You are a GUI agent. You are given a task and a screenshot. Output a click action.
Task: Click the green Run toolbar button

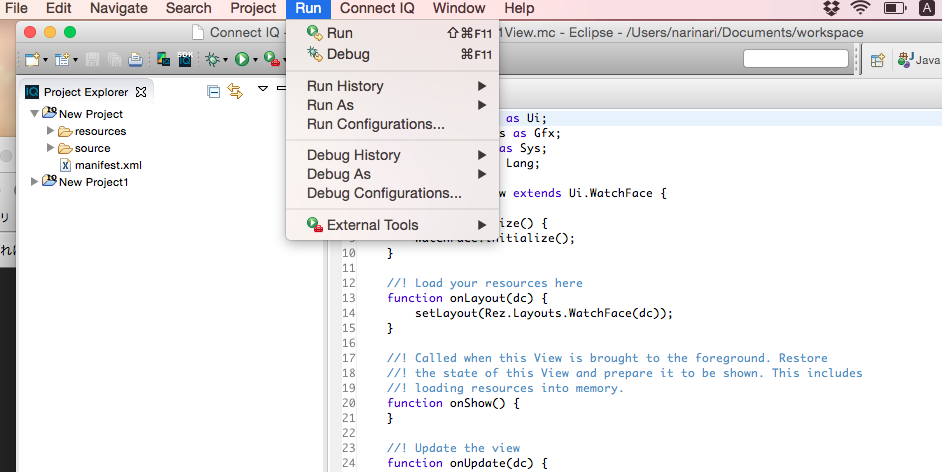[x=242, y=59]
